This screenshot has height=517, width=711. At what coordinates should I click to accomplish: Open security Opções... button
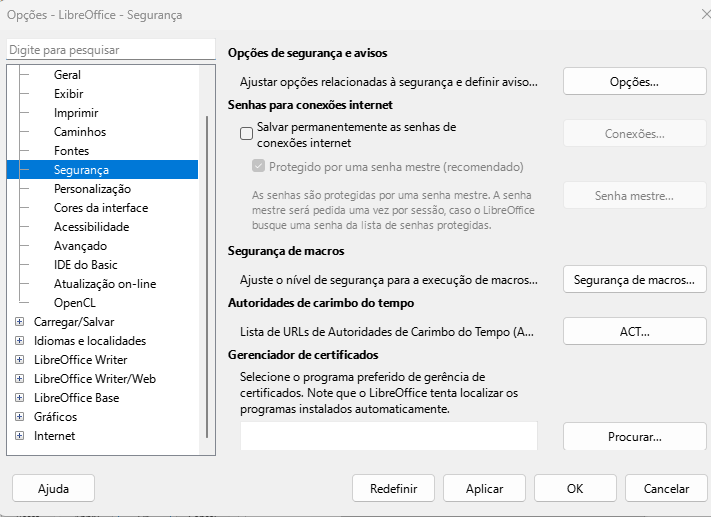click(x=634, y=82)
